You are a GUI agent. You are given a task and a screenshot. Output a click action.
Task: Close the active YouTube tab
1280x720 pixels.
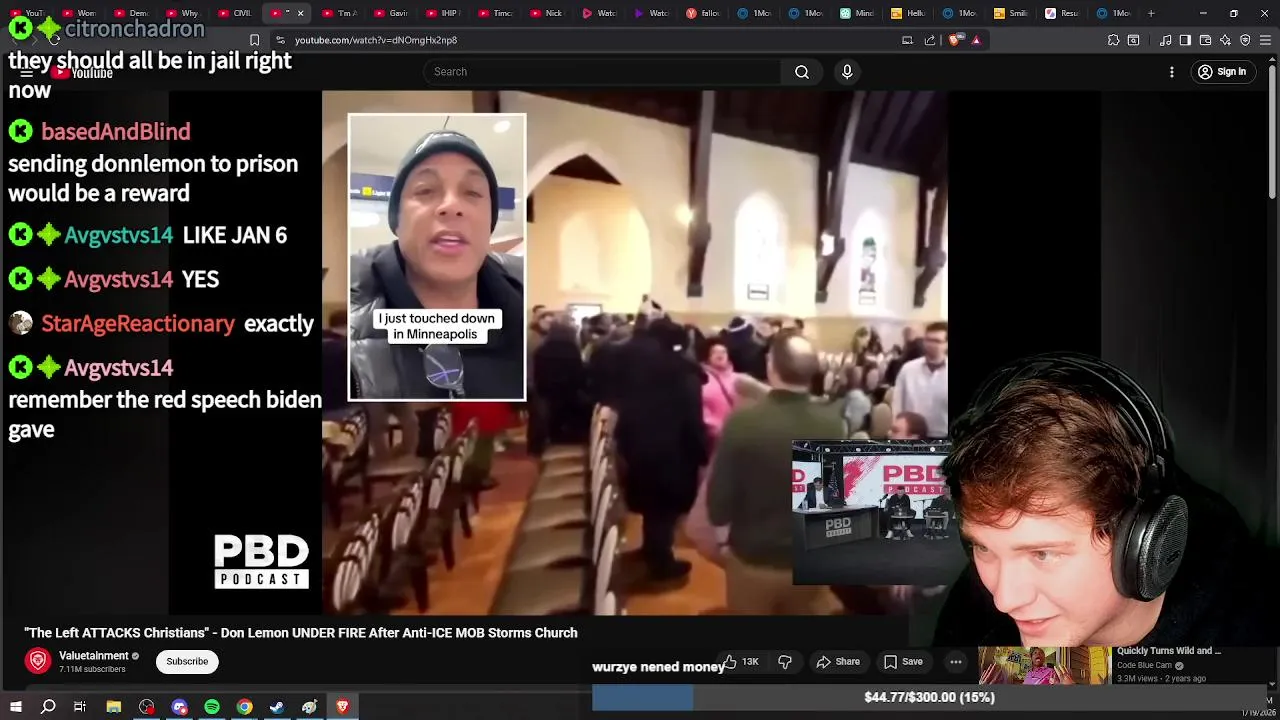pyautogui.click(x=300, y=13)
